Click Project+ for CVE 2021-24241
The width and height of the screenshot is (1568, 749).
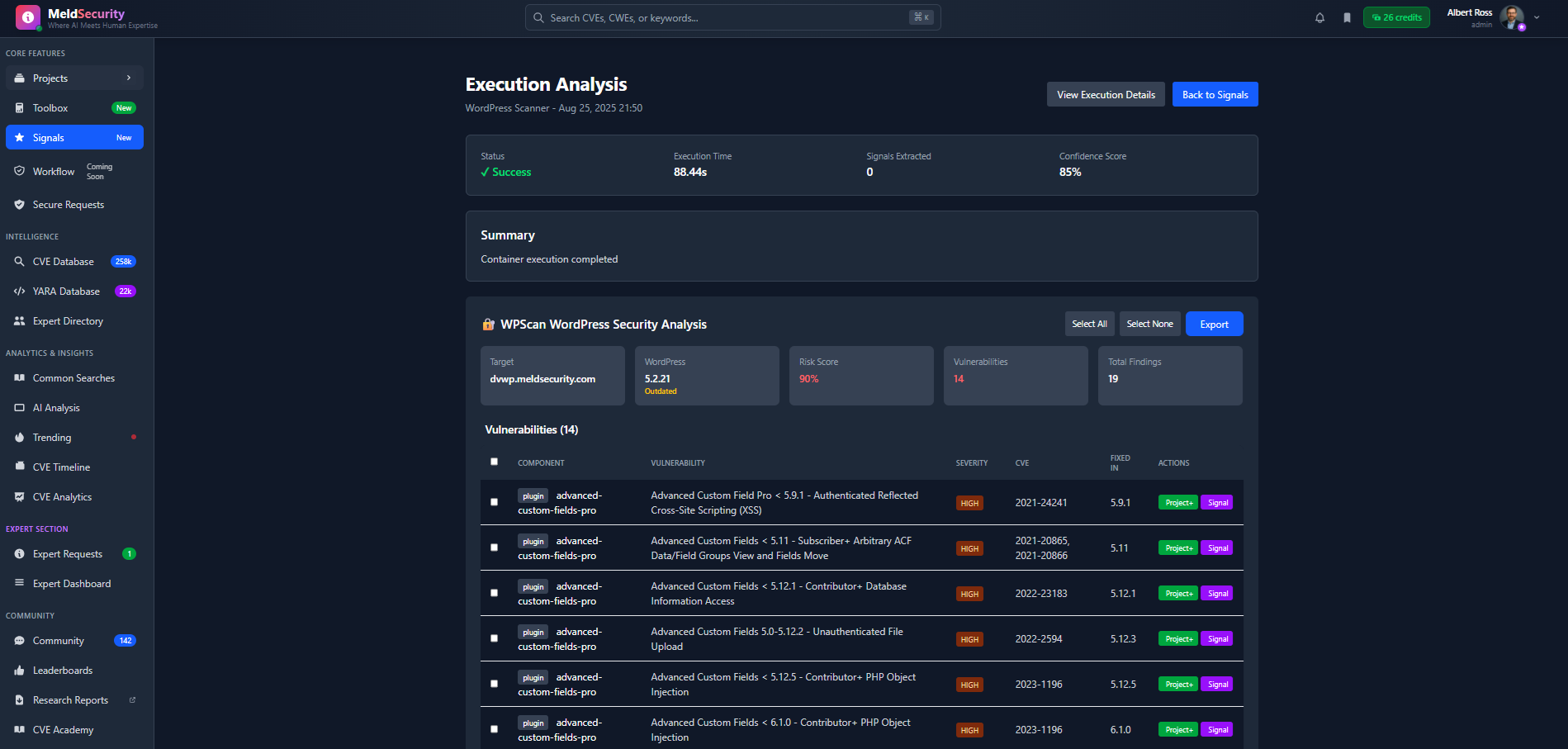(1178, 502)
